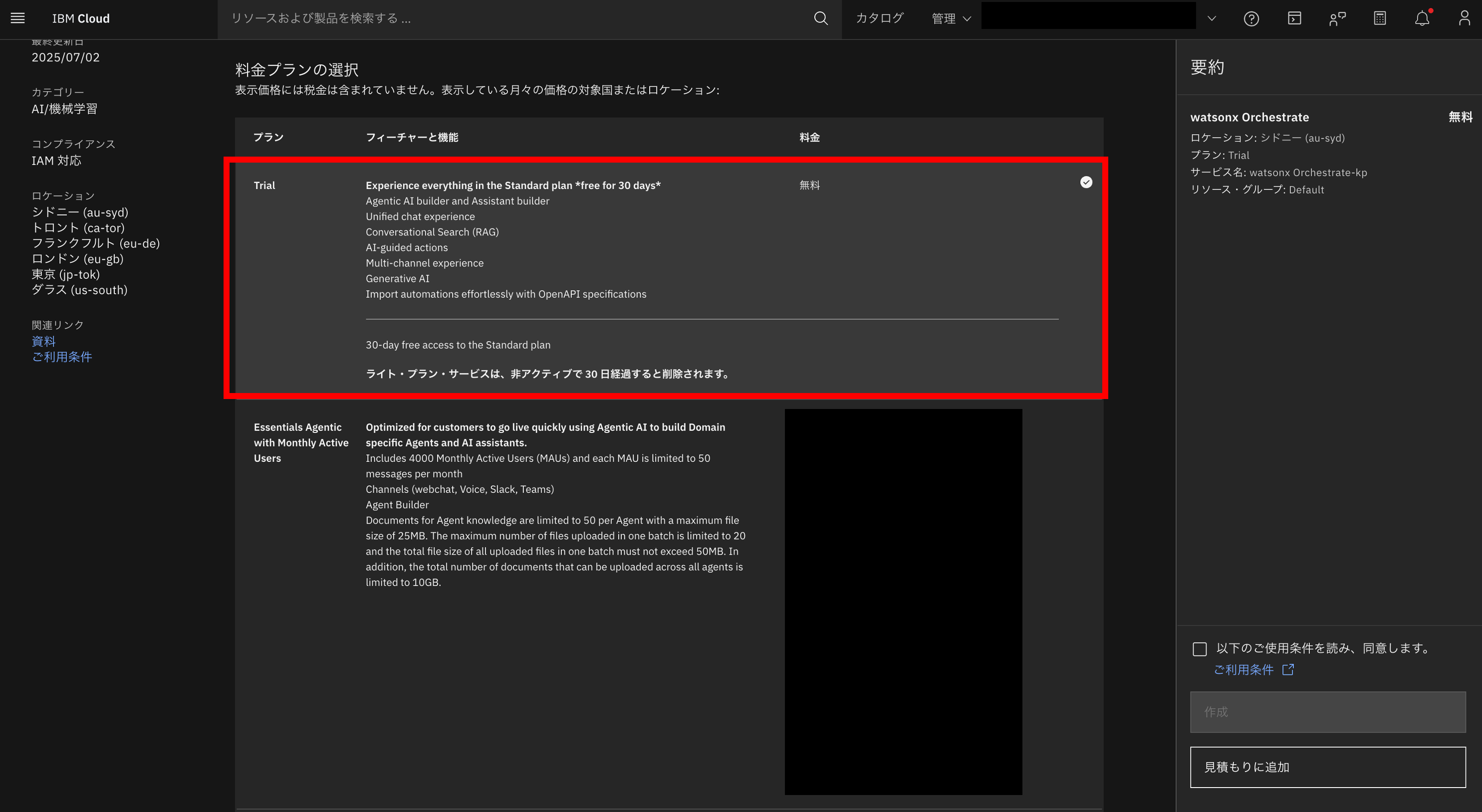Select the Trial plan checkmark

click(x=1086, y=182)
